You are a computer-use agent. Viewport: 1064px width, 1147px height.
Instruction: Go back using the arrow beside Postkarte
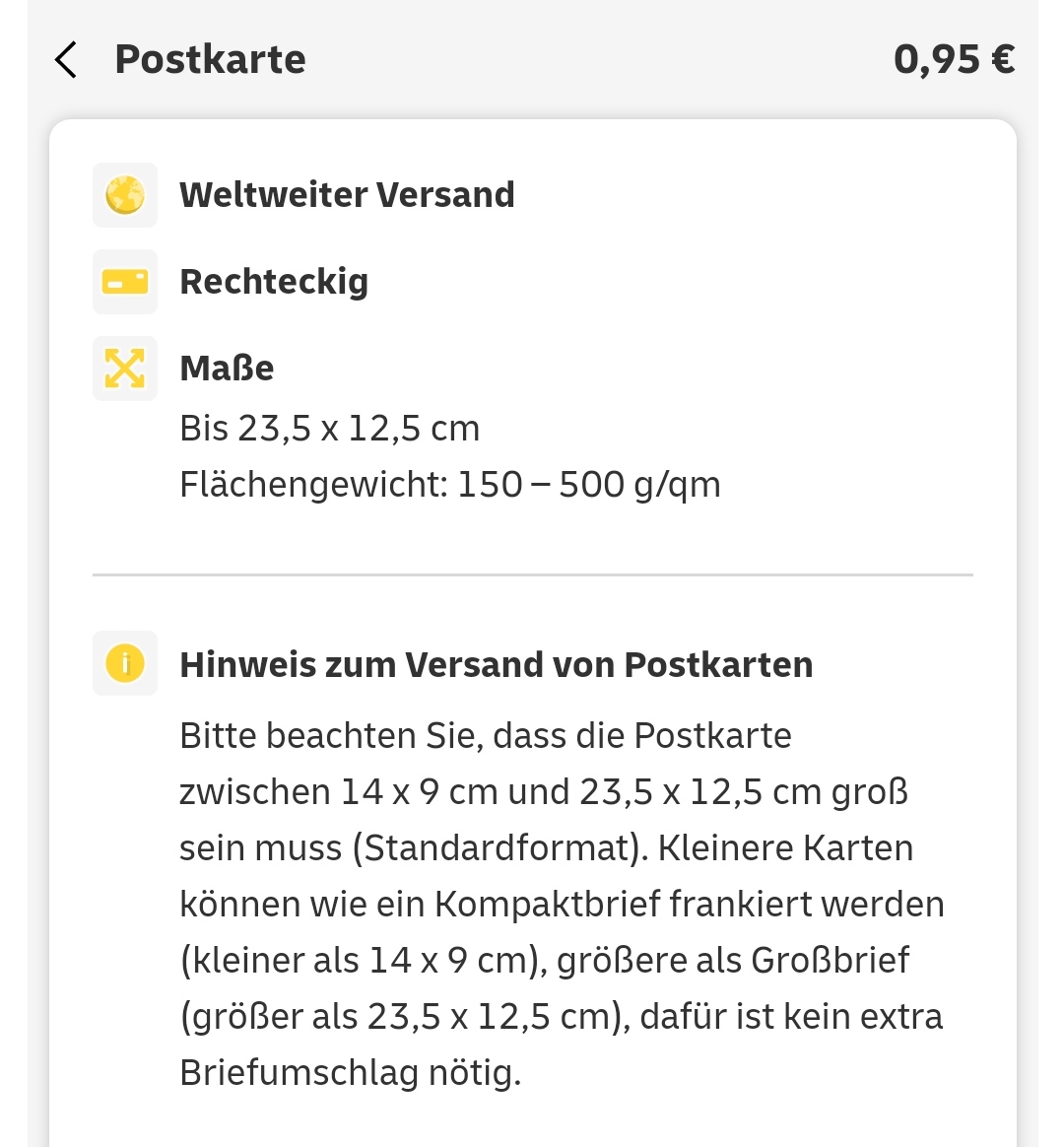click(x=66, y=59)
